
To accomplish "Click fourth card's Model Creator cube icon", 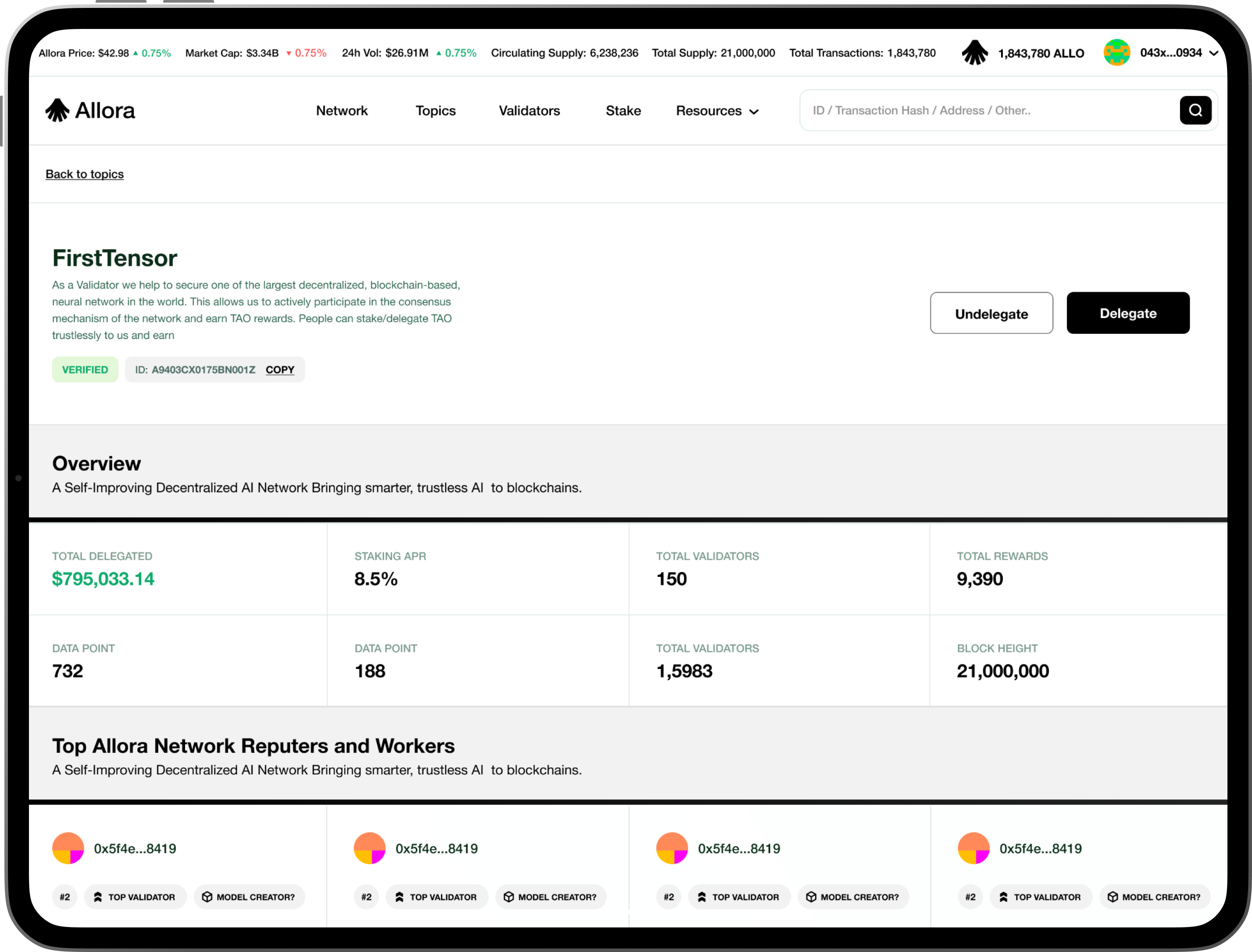I will pos(1112,896).
